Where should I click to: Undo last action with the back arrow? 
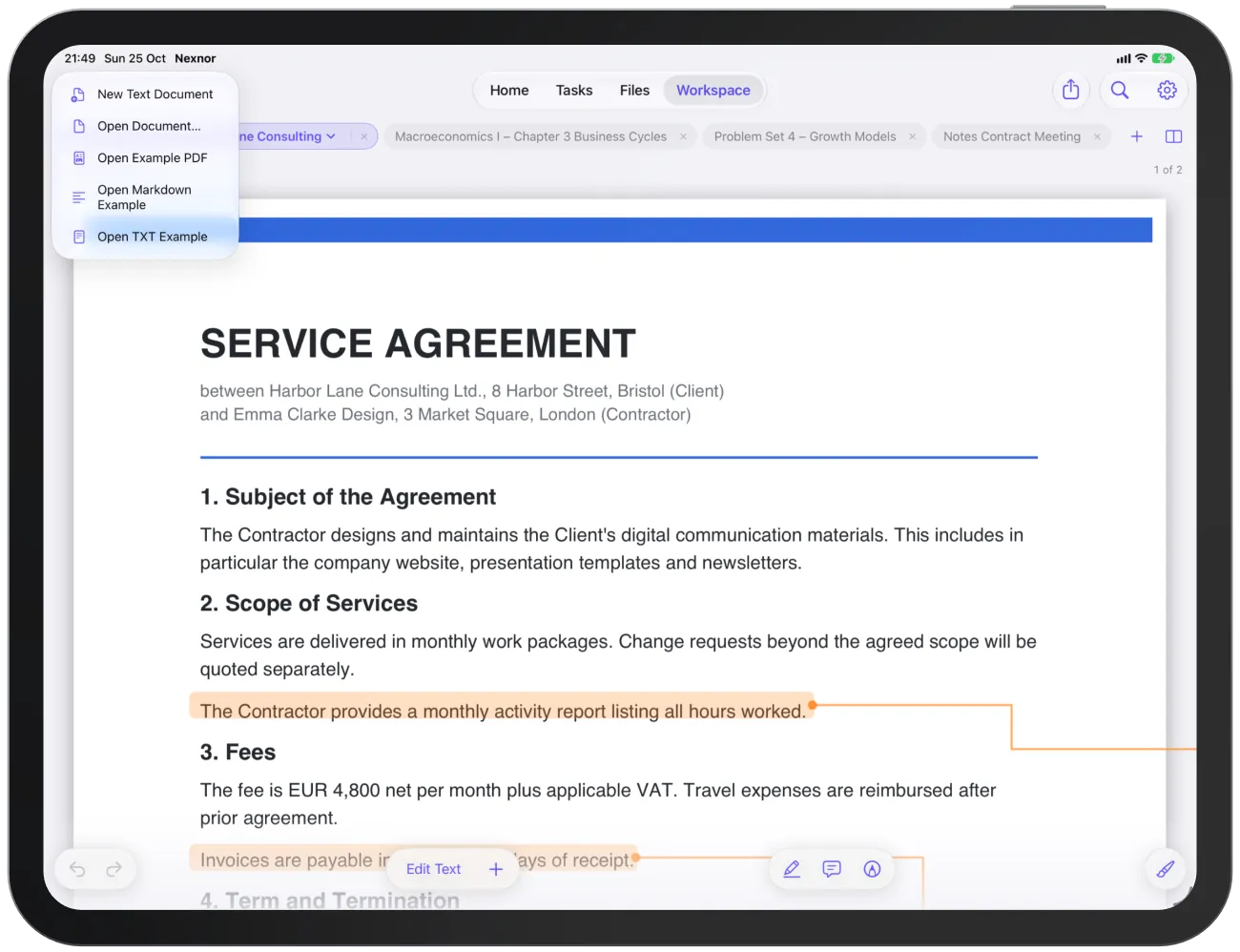click(77, 869)
